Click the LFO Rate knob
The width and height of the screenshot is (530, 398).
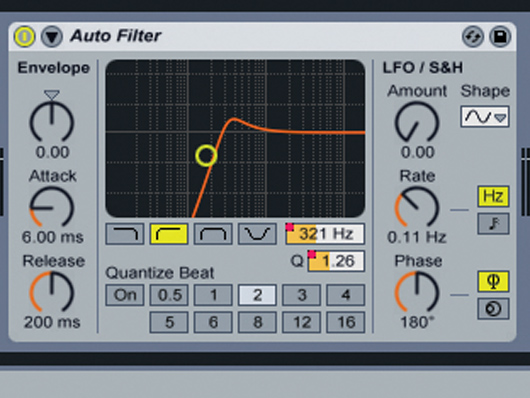(417, 207)
